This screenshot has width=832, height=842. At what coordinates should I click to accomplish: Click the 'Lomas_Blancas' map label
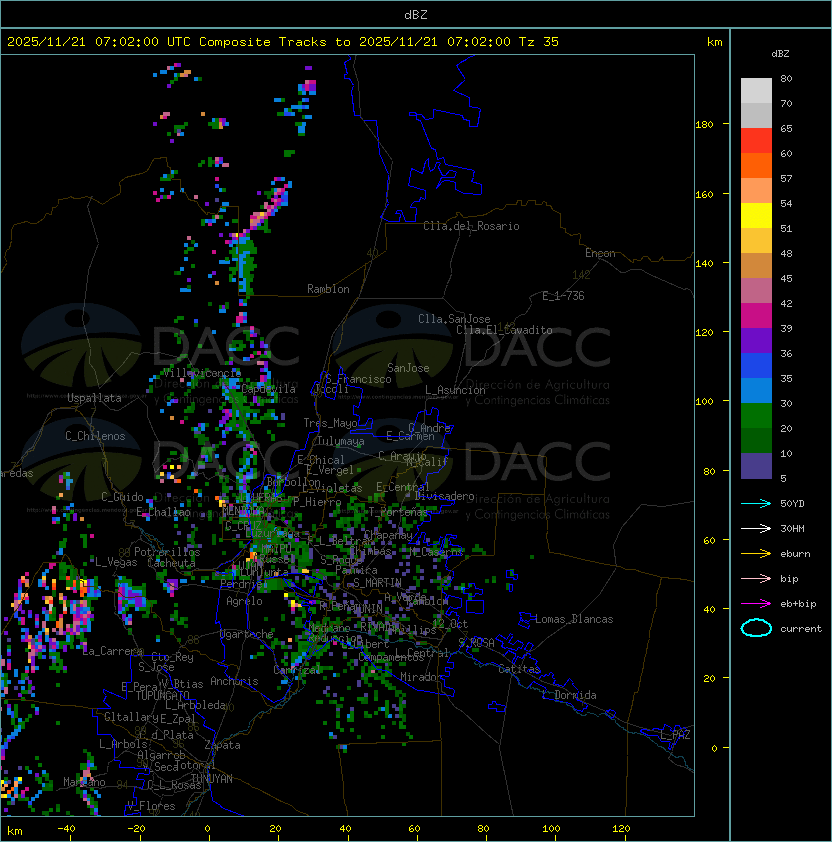tap(574, 620)
